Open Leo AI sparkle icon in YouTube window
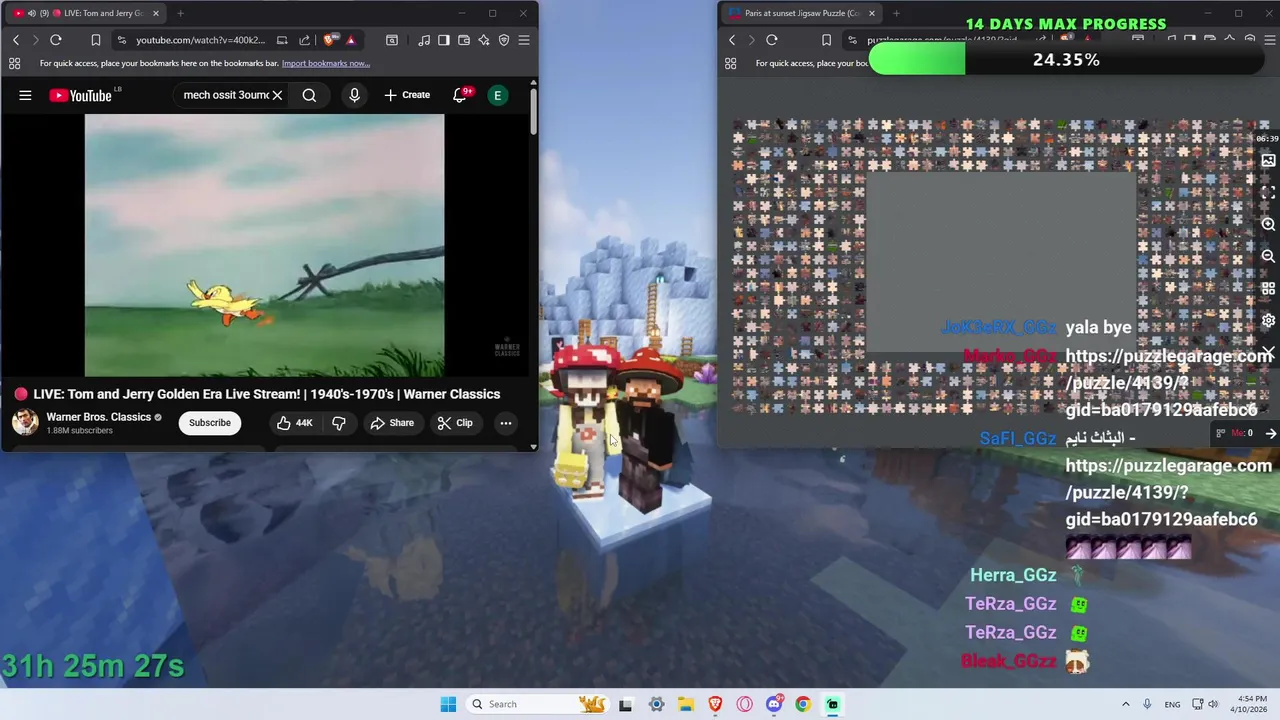Viewport: 1280px width, 720px height. pos(484,40)
